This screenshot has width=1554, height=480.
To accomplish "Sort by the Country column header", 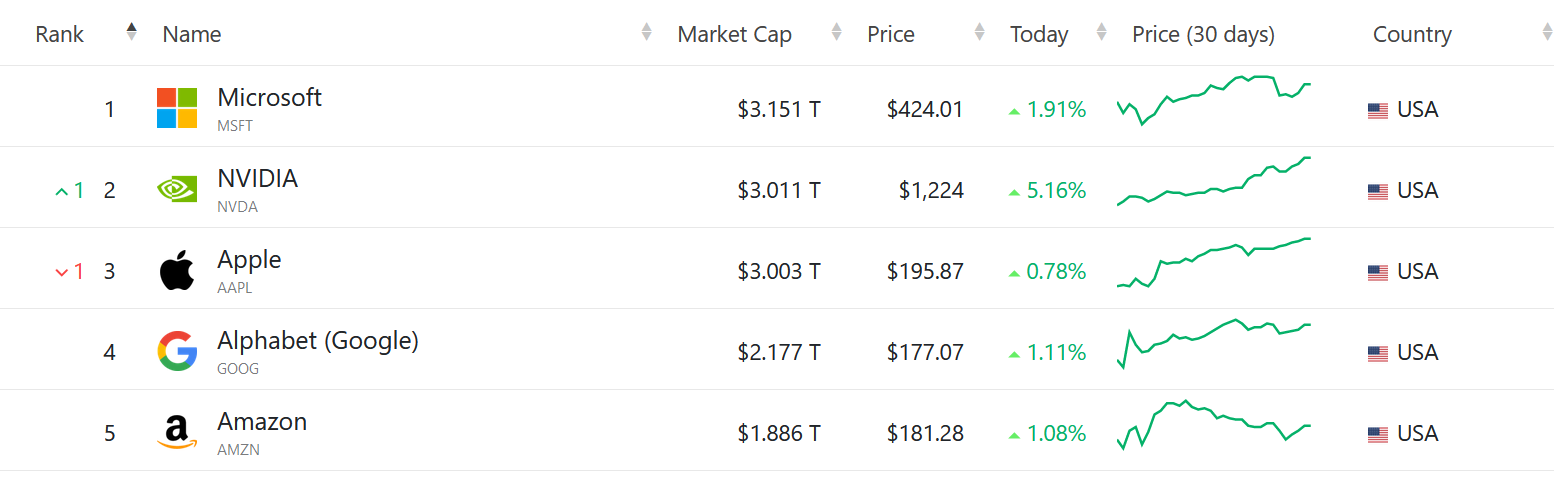I will (1411, 34).
